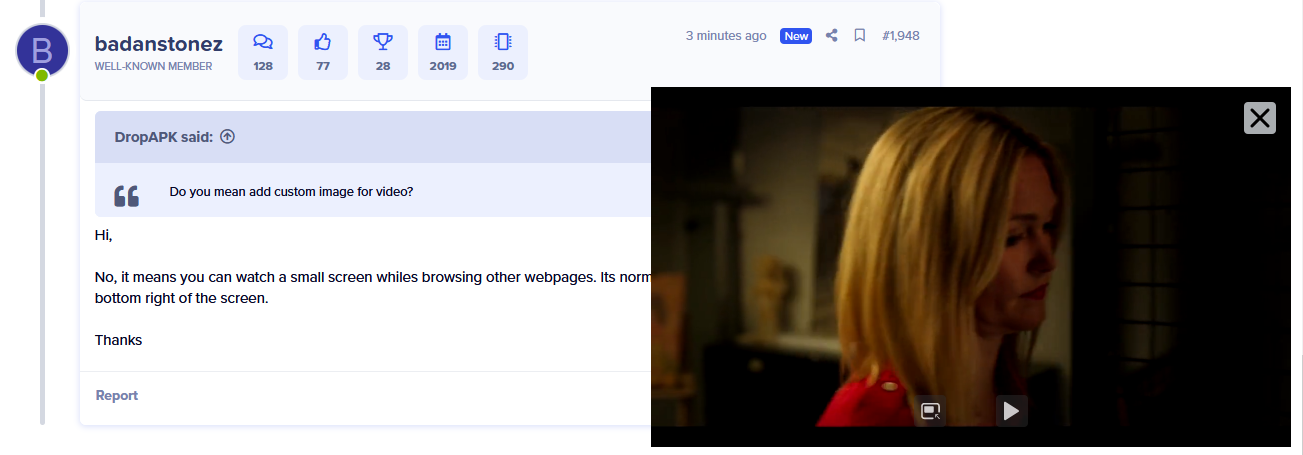Screen dimensions: 1303x455
Task: Click the '3 minutes ago' timestamp
Action: click(x=726, y=36)
